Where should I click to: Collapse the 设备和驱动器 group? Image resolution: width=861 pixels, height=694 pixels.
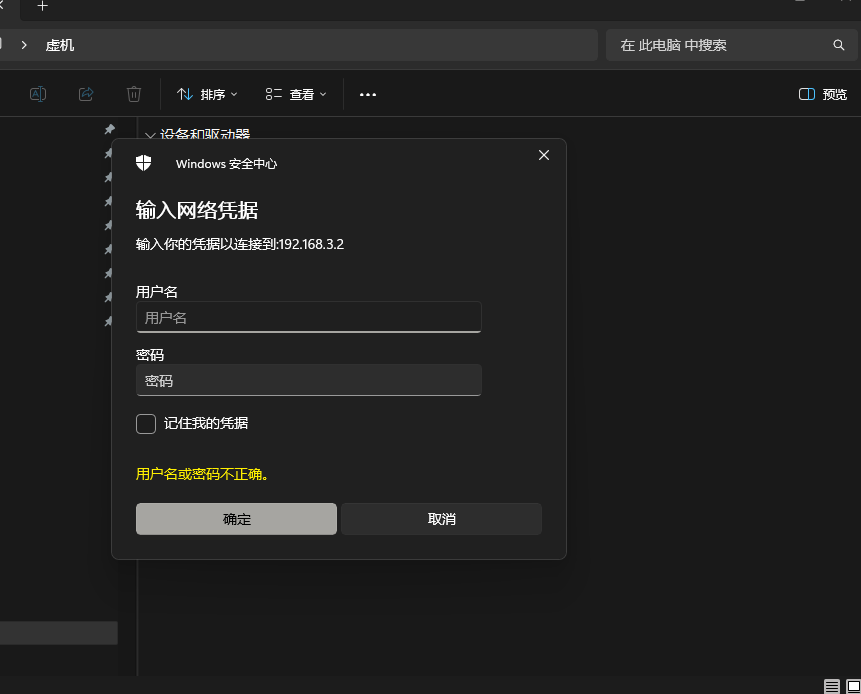point(150,135)
